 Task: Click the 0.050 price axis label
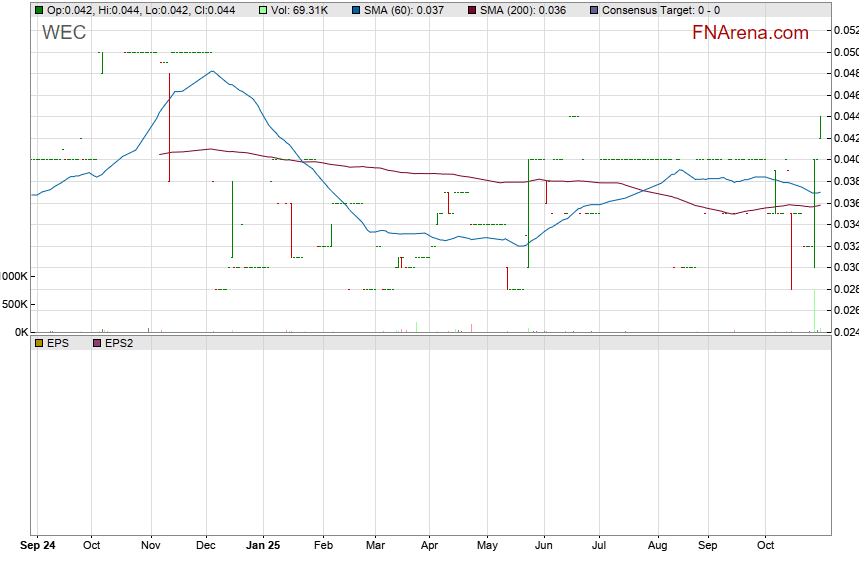tap(845, 52)
